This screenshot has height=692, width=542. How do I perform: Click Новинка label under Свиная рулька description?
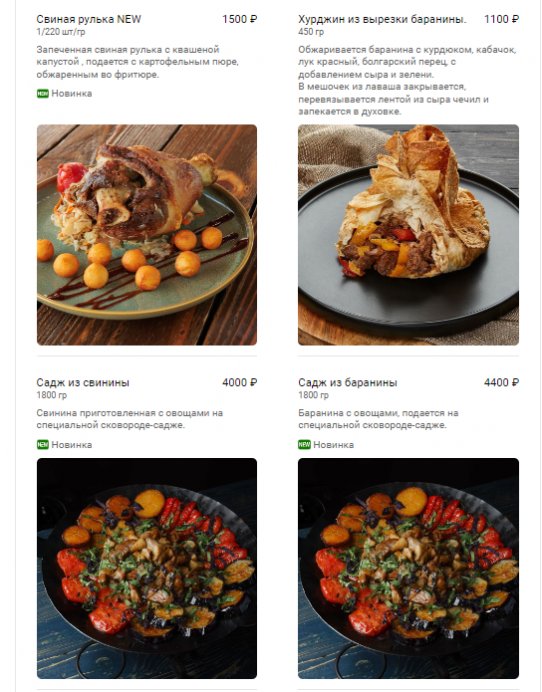[72, 94]
